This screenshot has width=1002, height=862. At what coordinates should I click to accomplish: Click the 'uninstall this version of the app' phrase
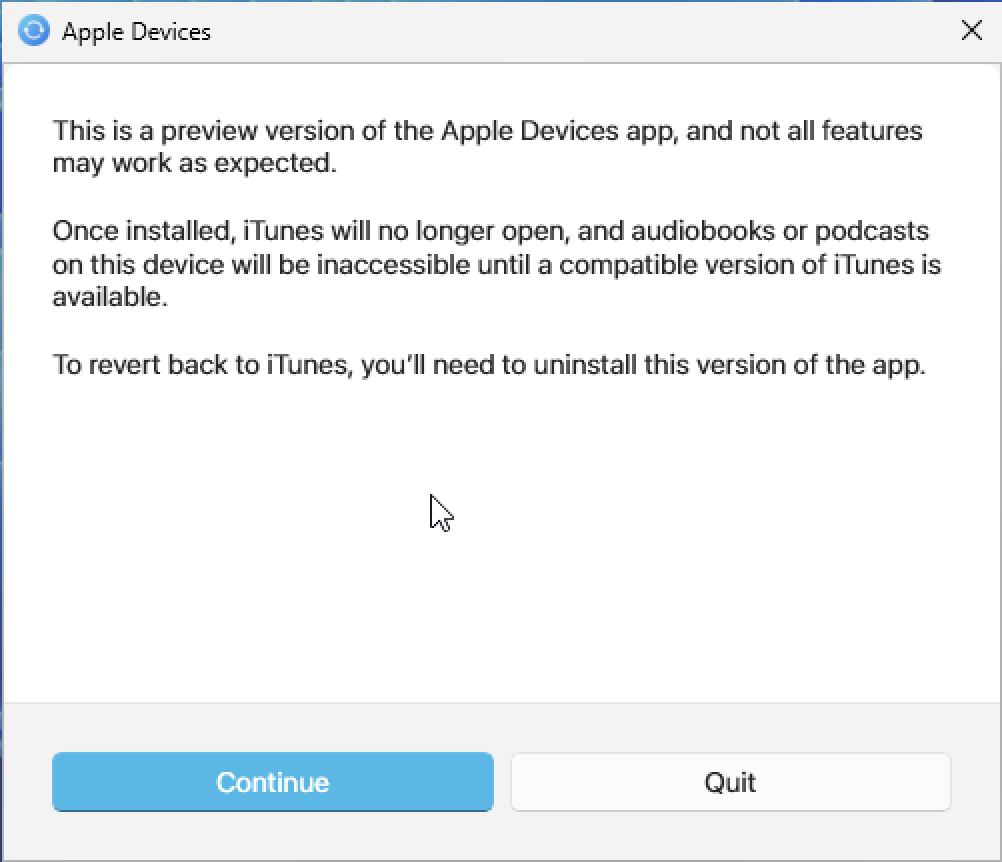[729, 365]
